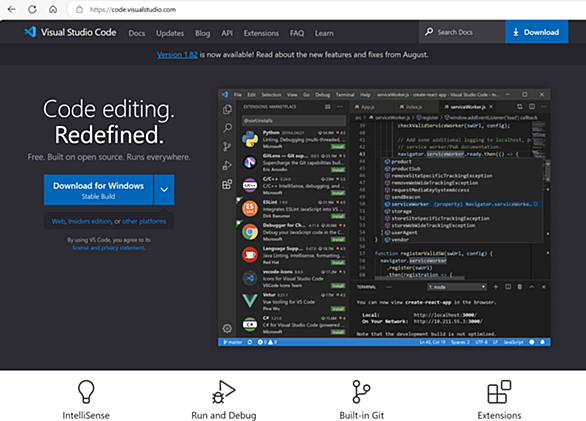Image resolution: width=586 pixels, height=421 pixels.
Task: Click the Source Control icon in the screenshot sidebar
Action: pyautogui.click(x=227, y=147)
